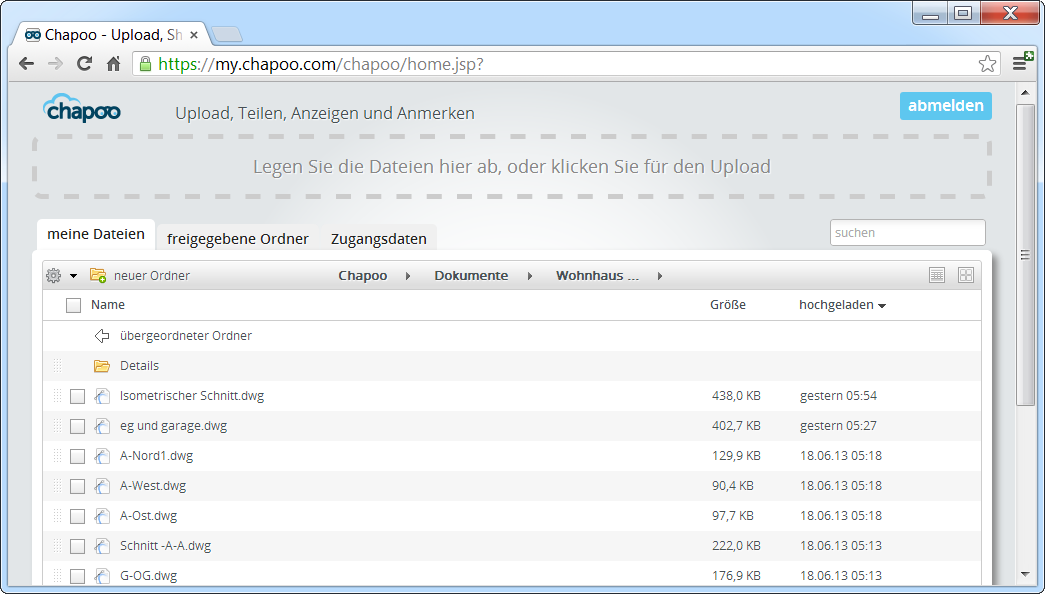Switch to thumbnail grid view icon
Viewport: 1045px width, 594px height.
(x=966, y=275)
